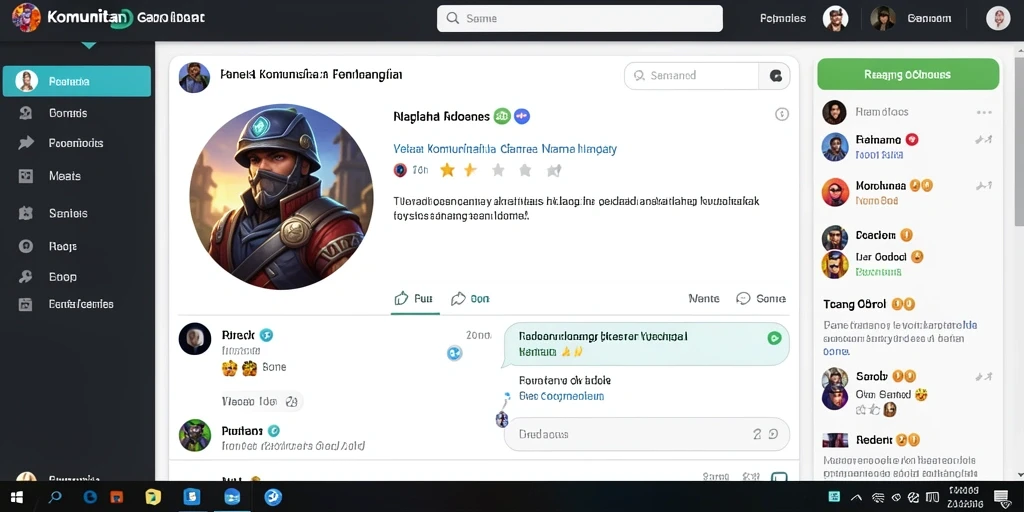1024x512 pixels.
Task: Click the green badge beside Naplaha Adoenes
Action: pos(502,116)
